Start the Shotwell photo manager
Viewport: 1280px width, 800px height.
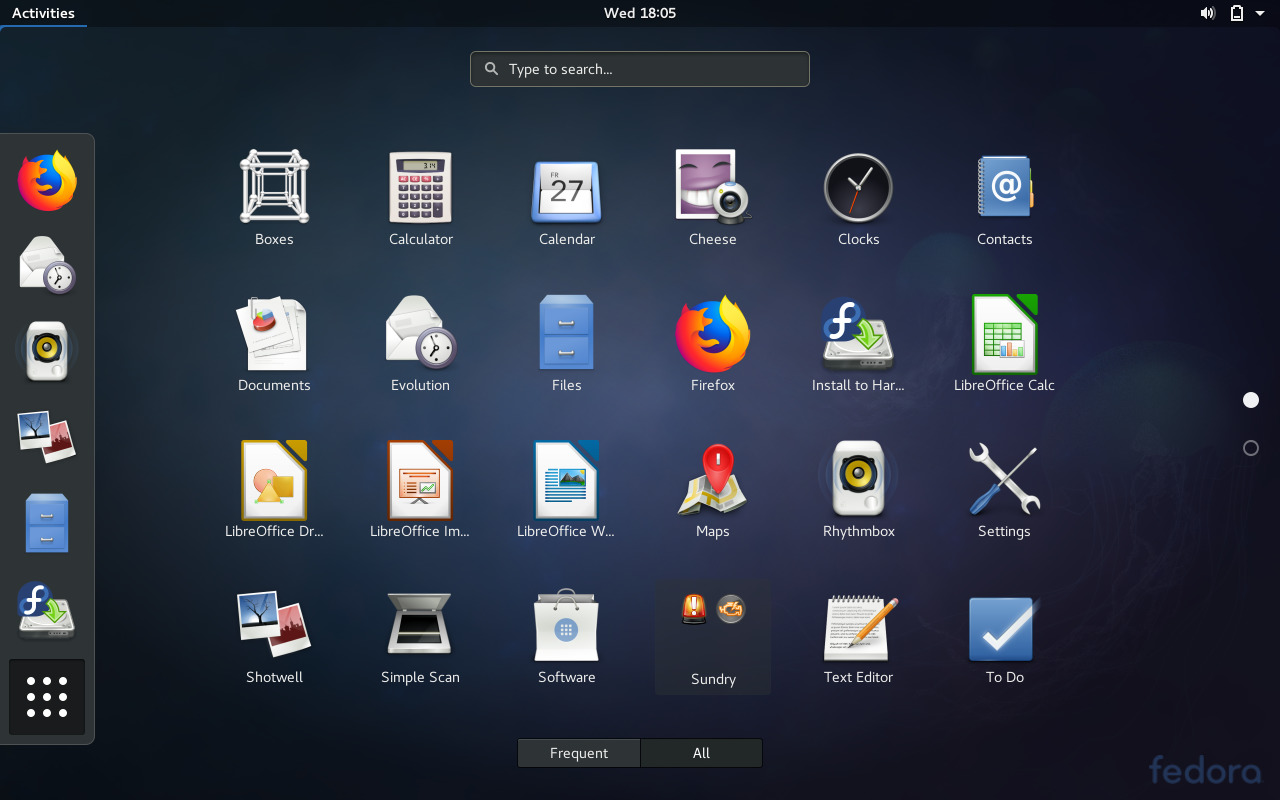tap(274, 625)
